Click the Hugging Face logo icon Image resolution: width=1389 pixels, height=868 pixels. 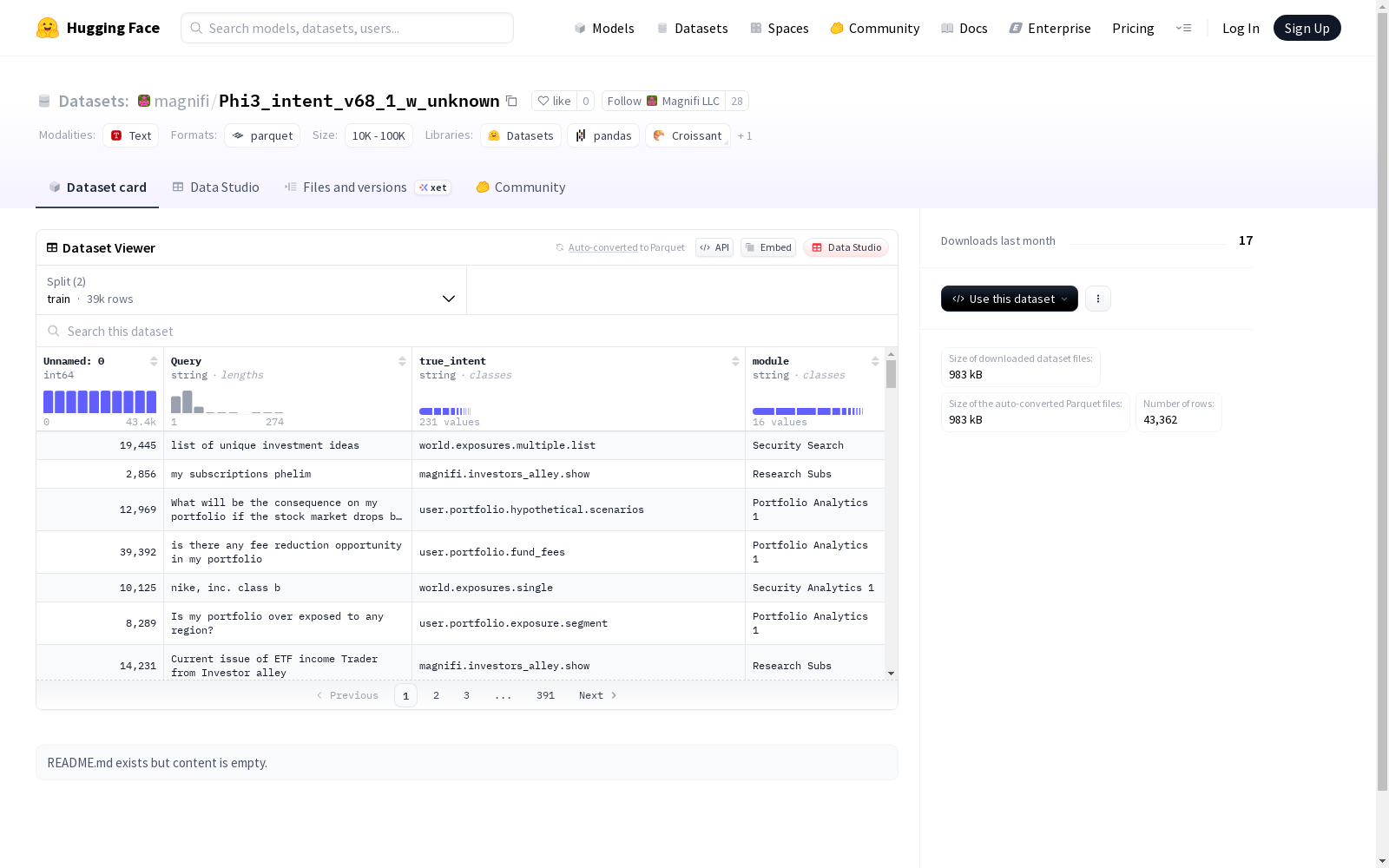pos(48,28)
